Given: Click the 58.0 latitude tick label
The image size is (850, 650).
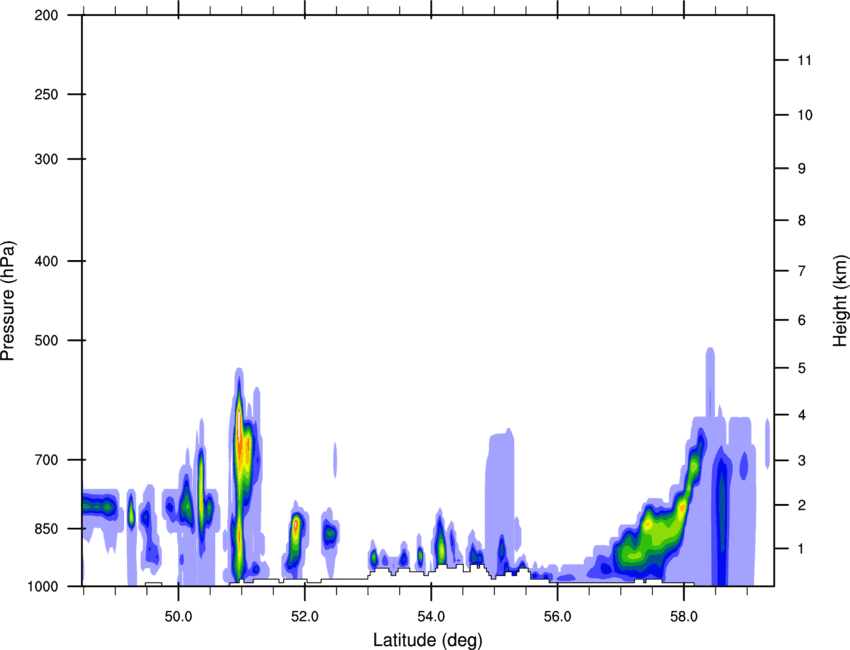Looking at the screenshot, I should 684,616.
